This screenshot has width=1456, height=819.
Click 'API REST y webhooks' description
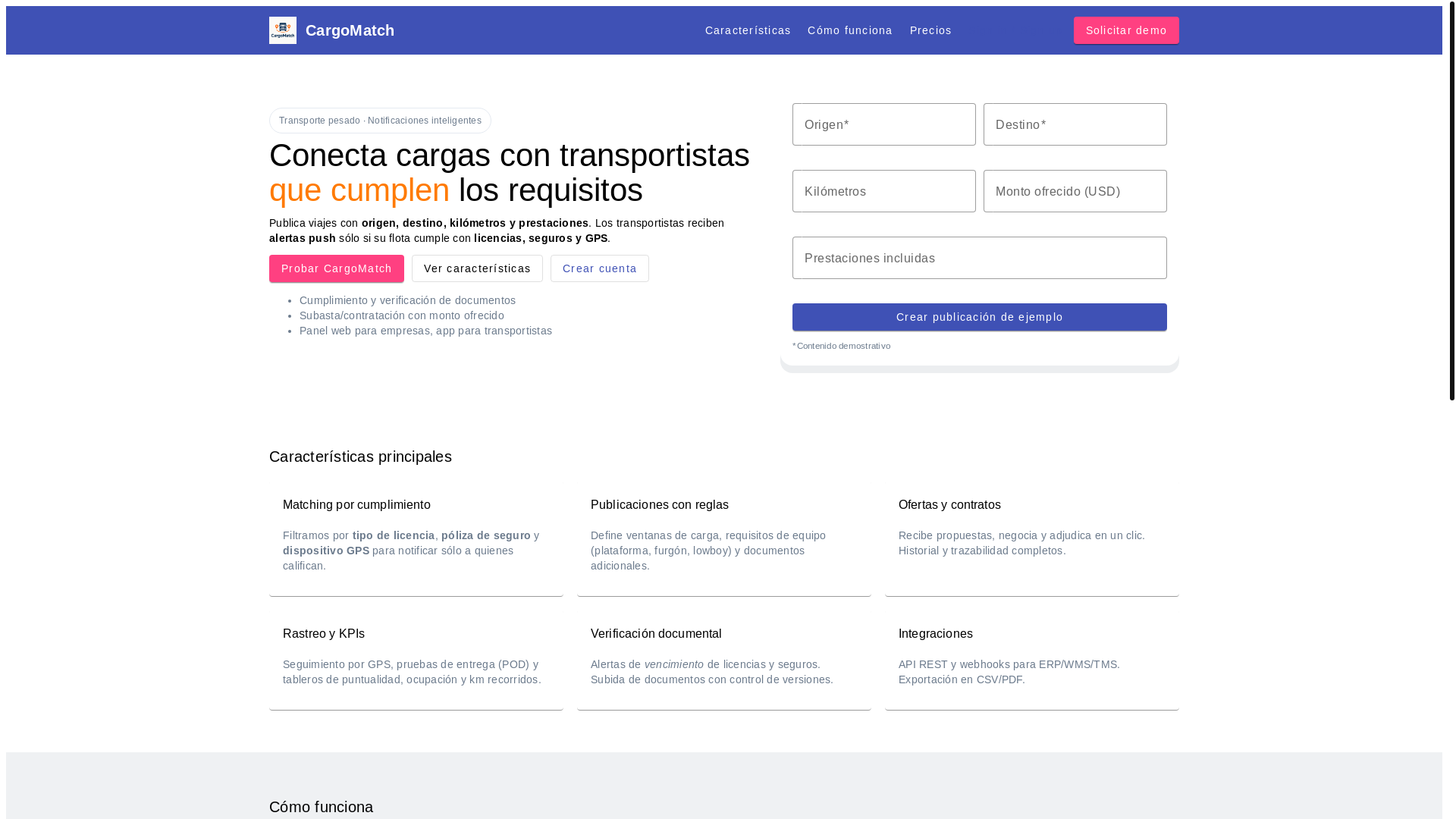point(1009,672)
